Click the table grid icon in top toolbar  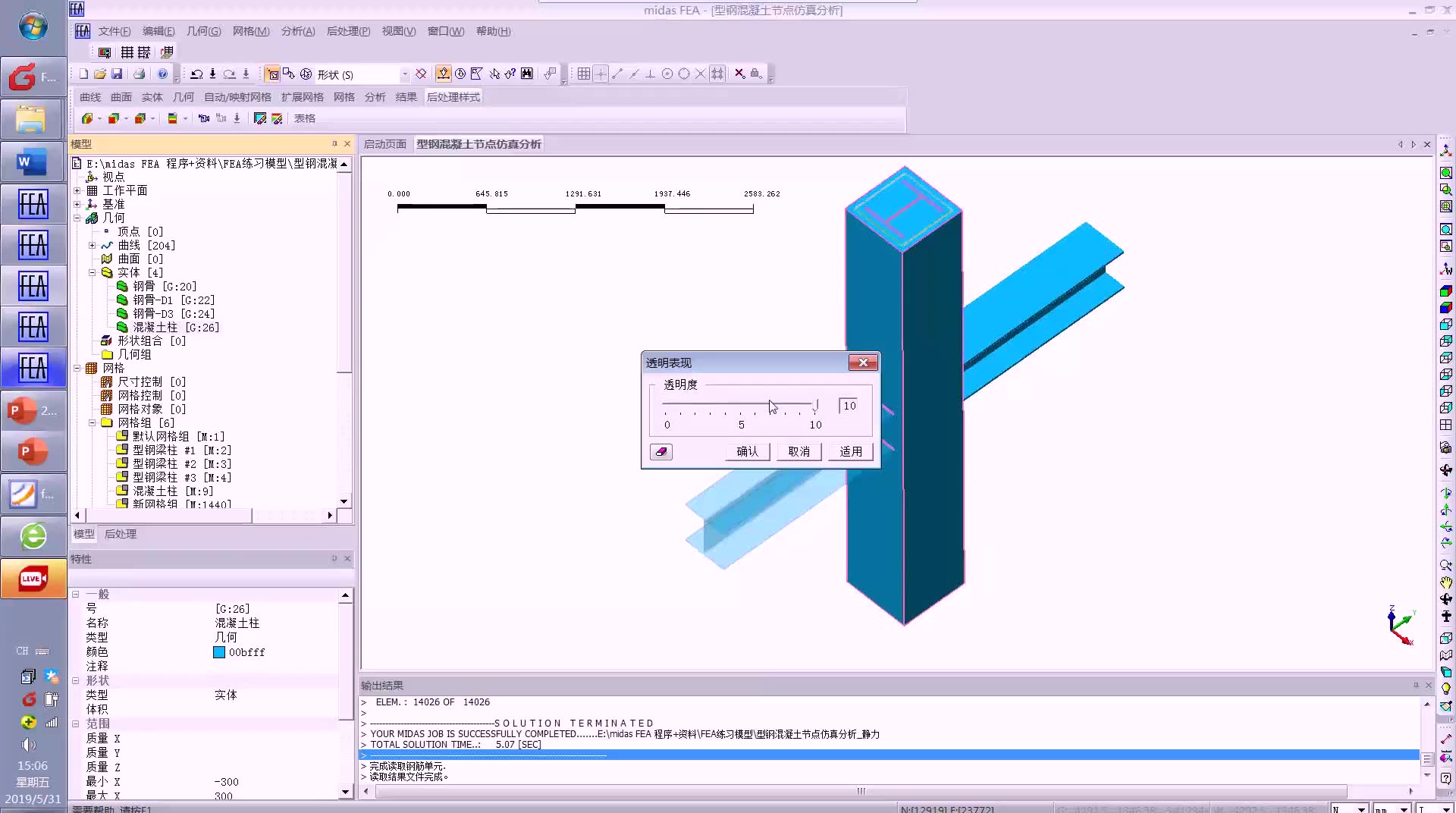coord(127,52)
